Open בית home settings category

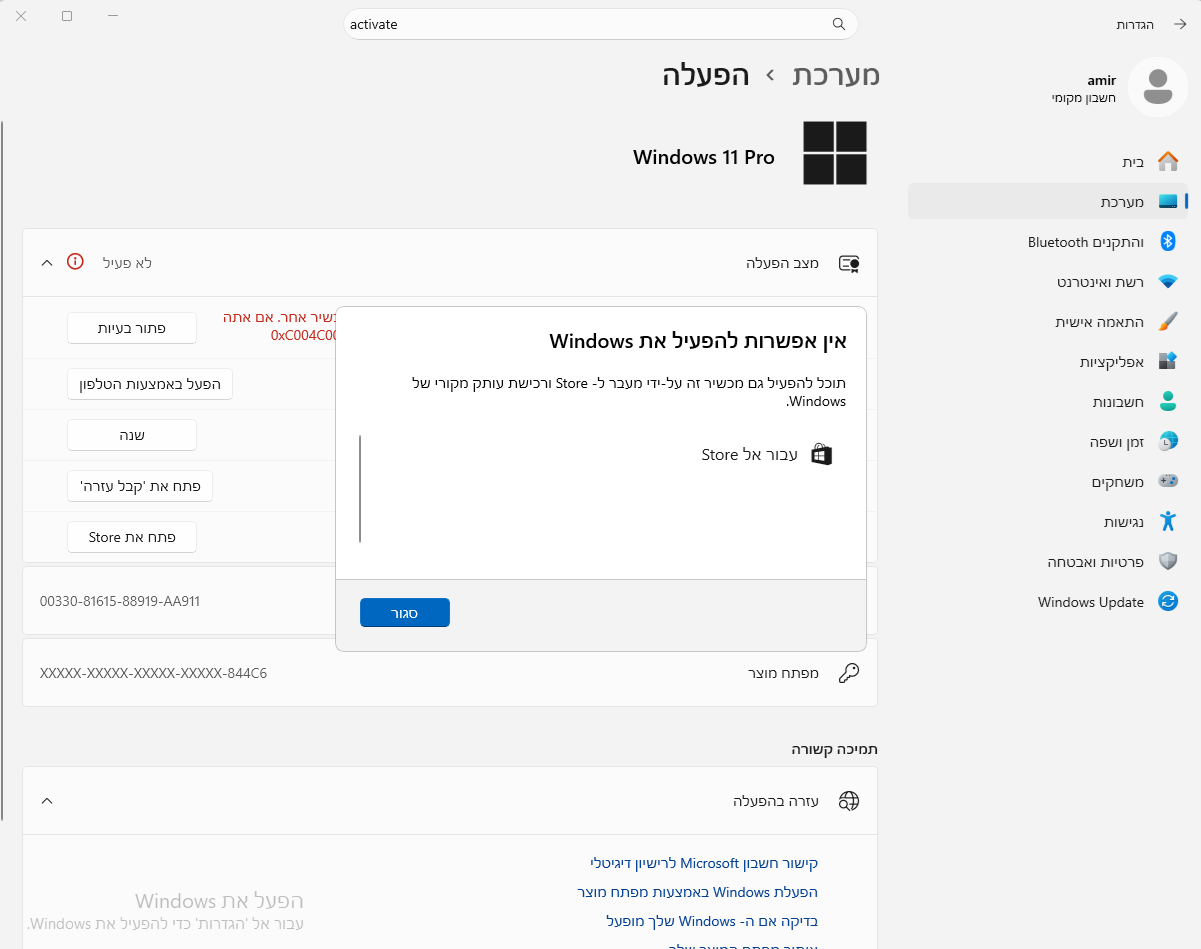(x=1048, y=161)
